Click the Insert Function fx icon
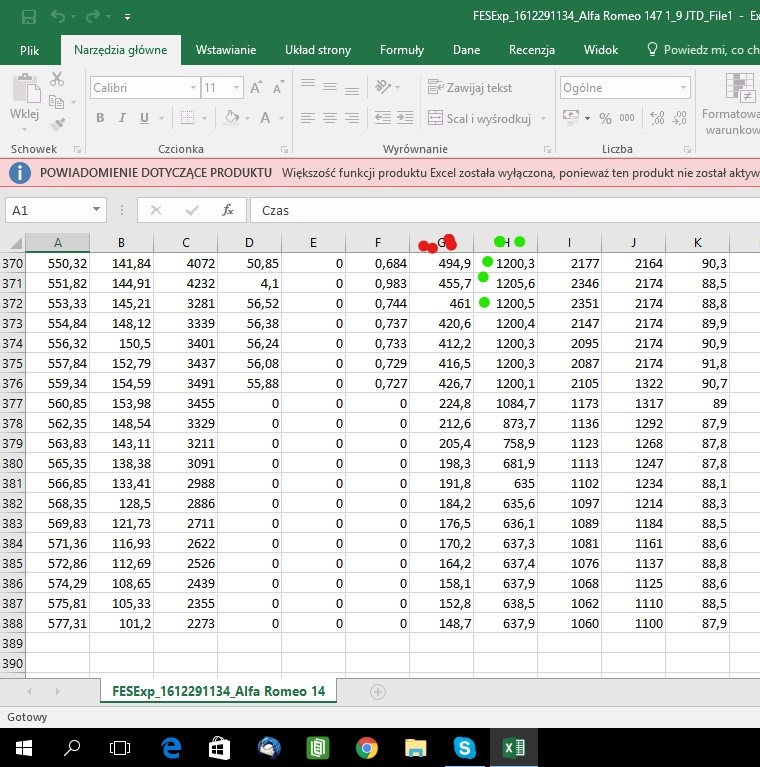This screenshot has height=767, width=760. coord(228,211)
